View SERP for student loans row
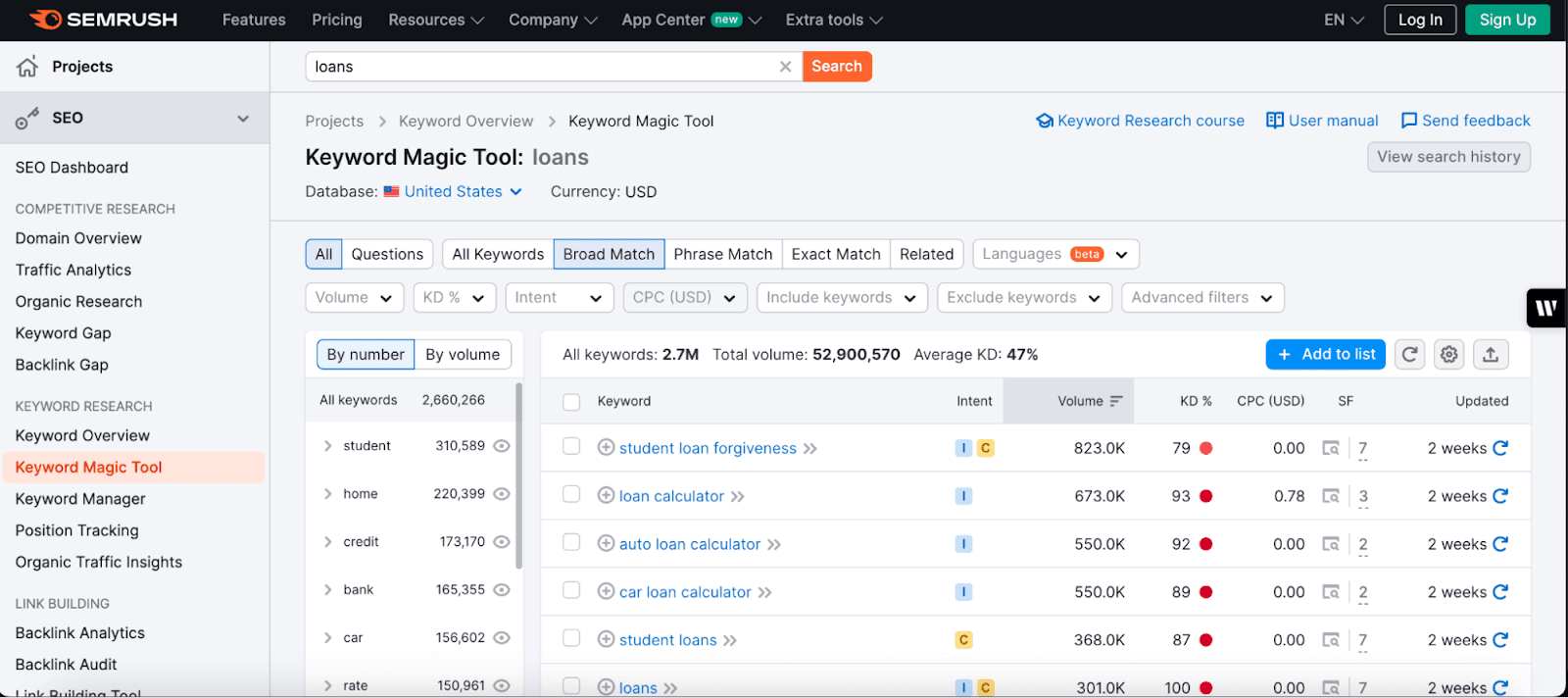 (x=1330, y=640)
